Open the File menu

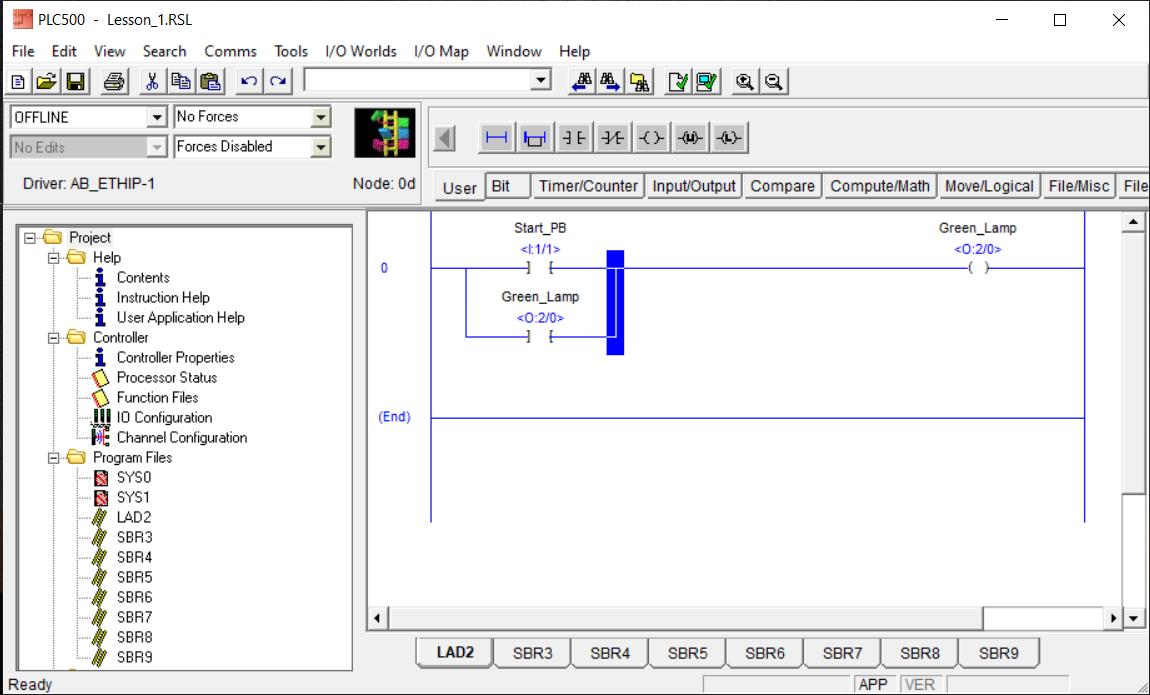[x=23, y=51]
